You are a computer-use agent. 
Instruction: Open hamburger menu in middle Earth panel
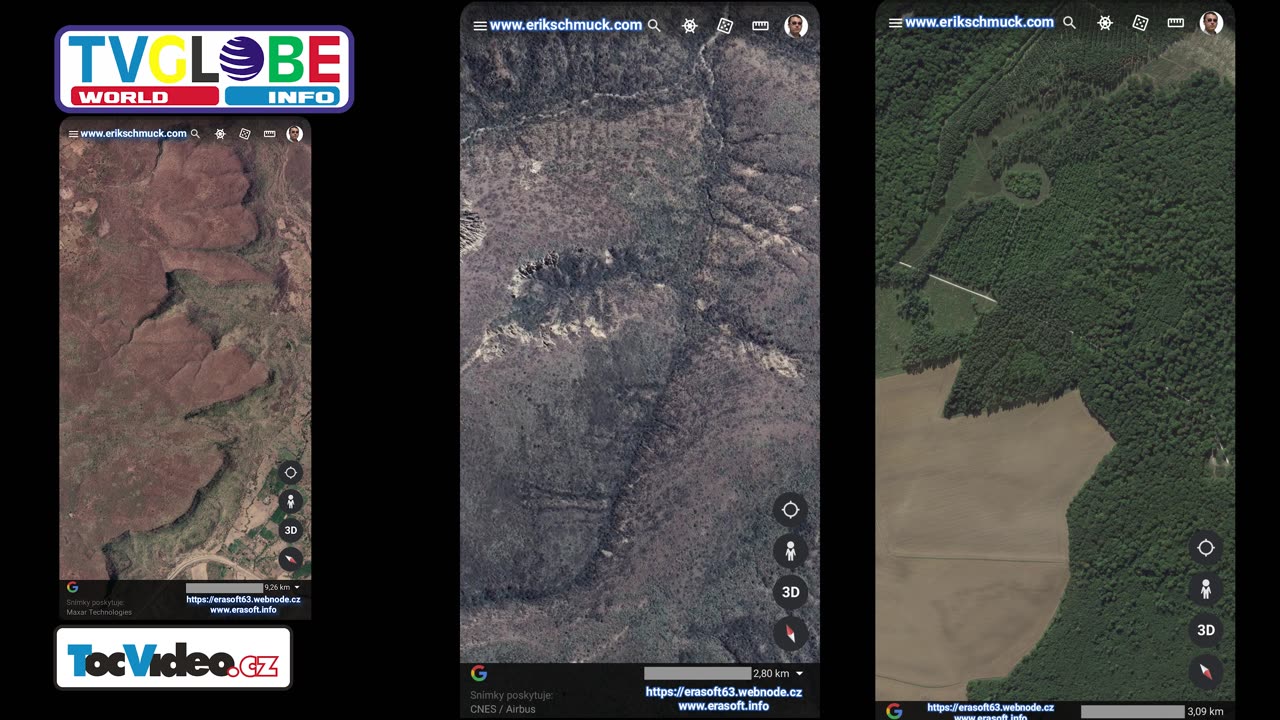click(x=480, y=26)
